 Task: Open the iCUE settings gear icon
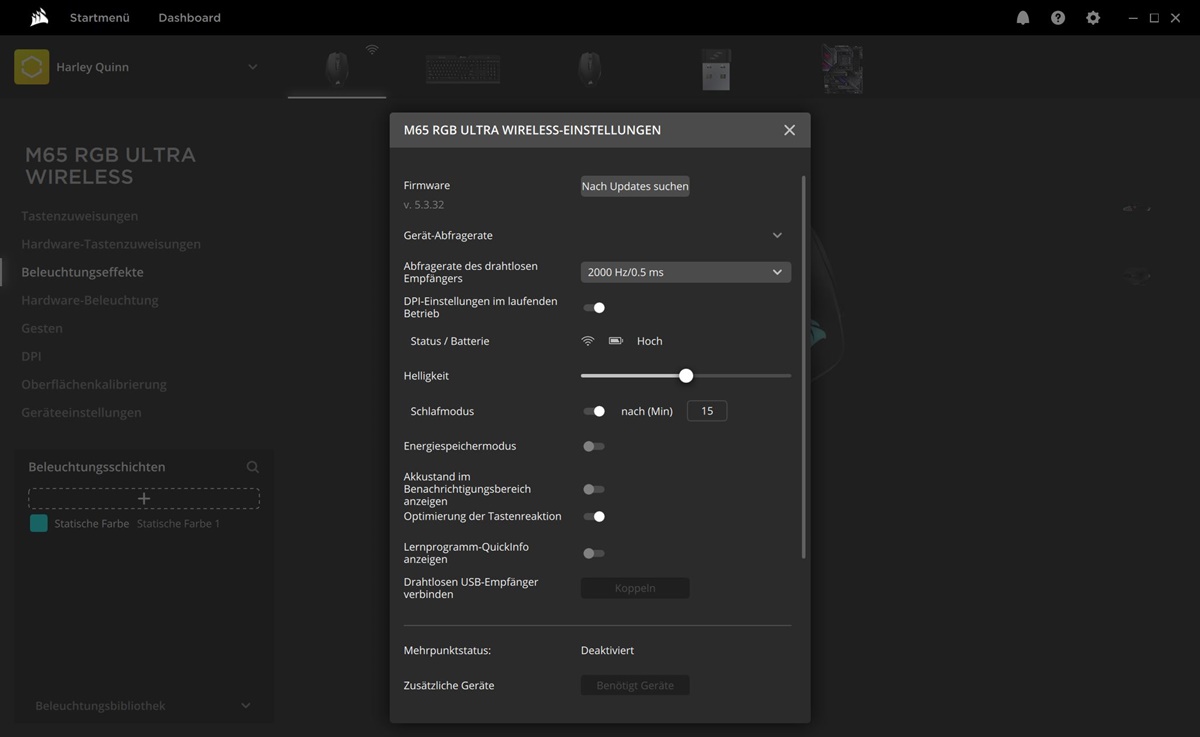(1093, 18)
